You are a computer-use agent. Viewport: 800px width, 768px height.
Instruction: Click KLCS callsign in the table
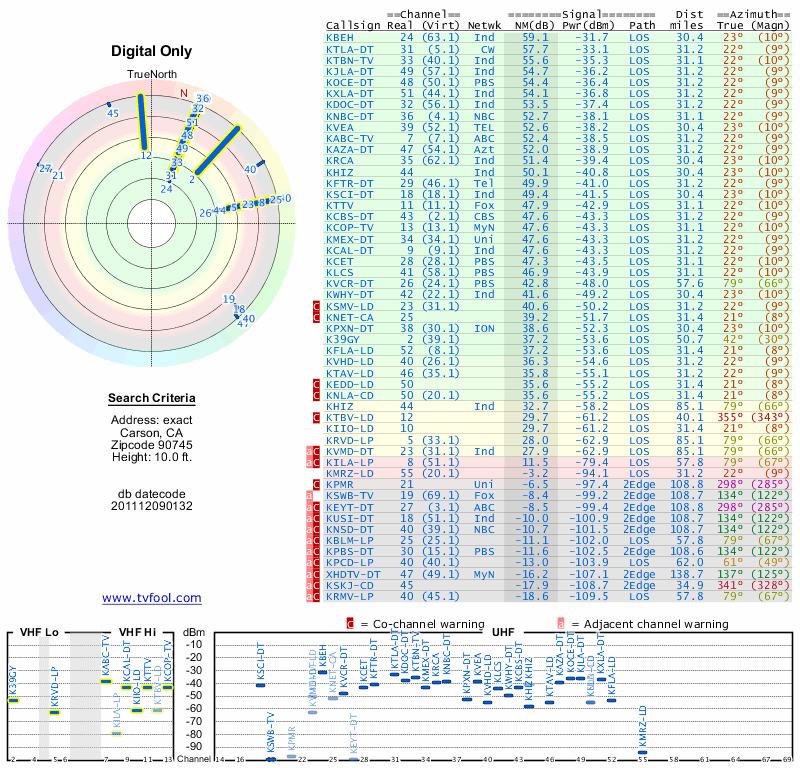click(340, 272)
